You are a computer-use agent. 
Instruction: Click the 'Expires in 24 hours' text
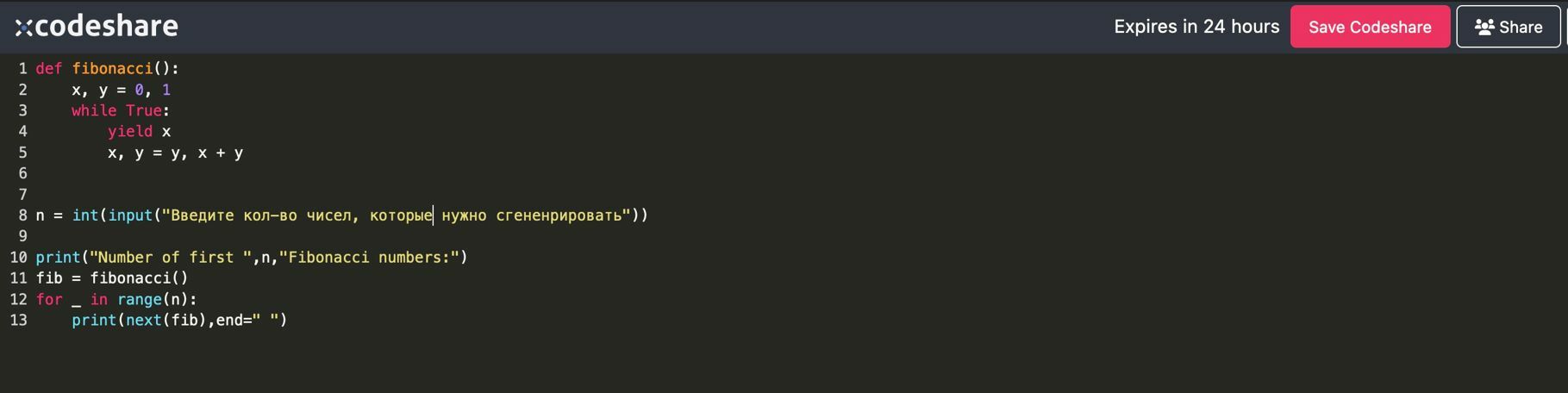coord(1196,27)
